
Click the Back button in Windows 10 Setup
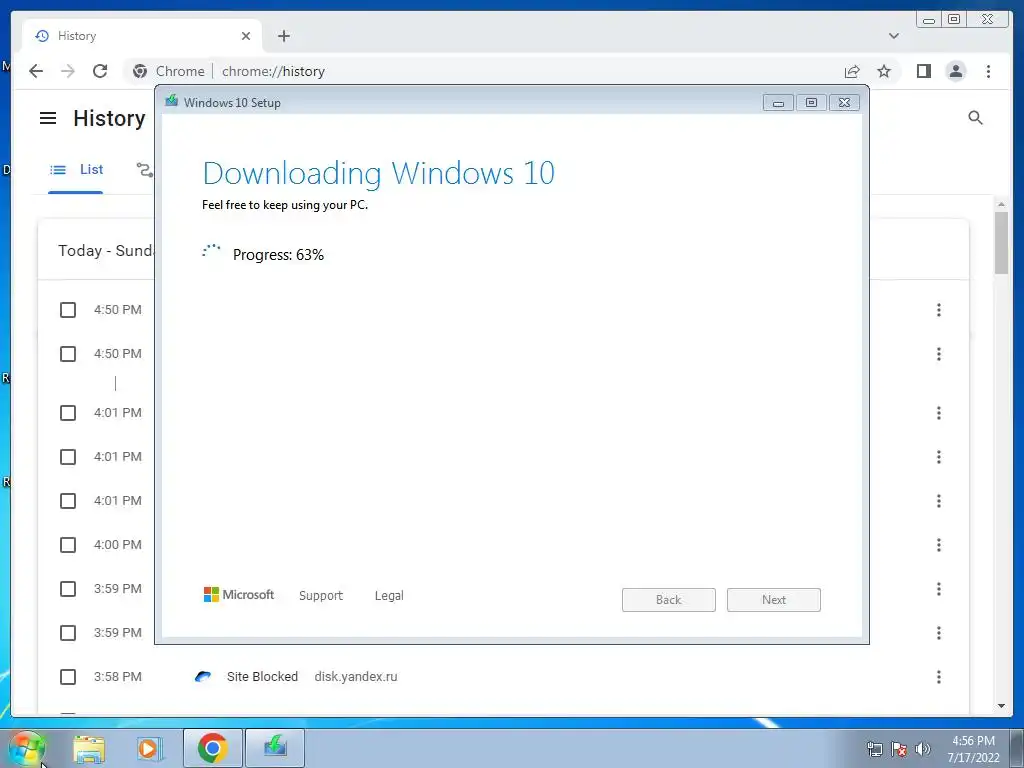point(669,600)
